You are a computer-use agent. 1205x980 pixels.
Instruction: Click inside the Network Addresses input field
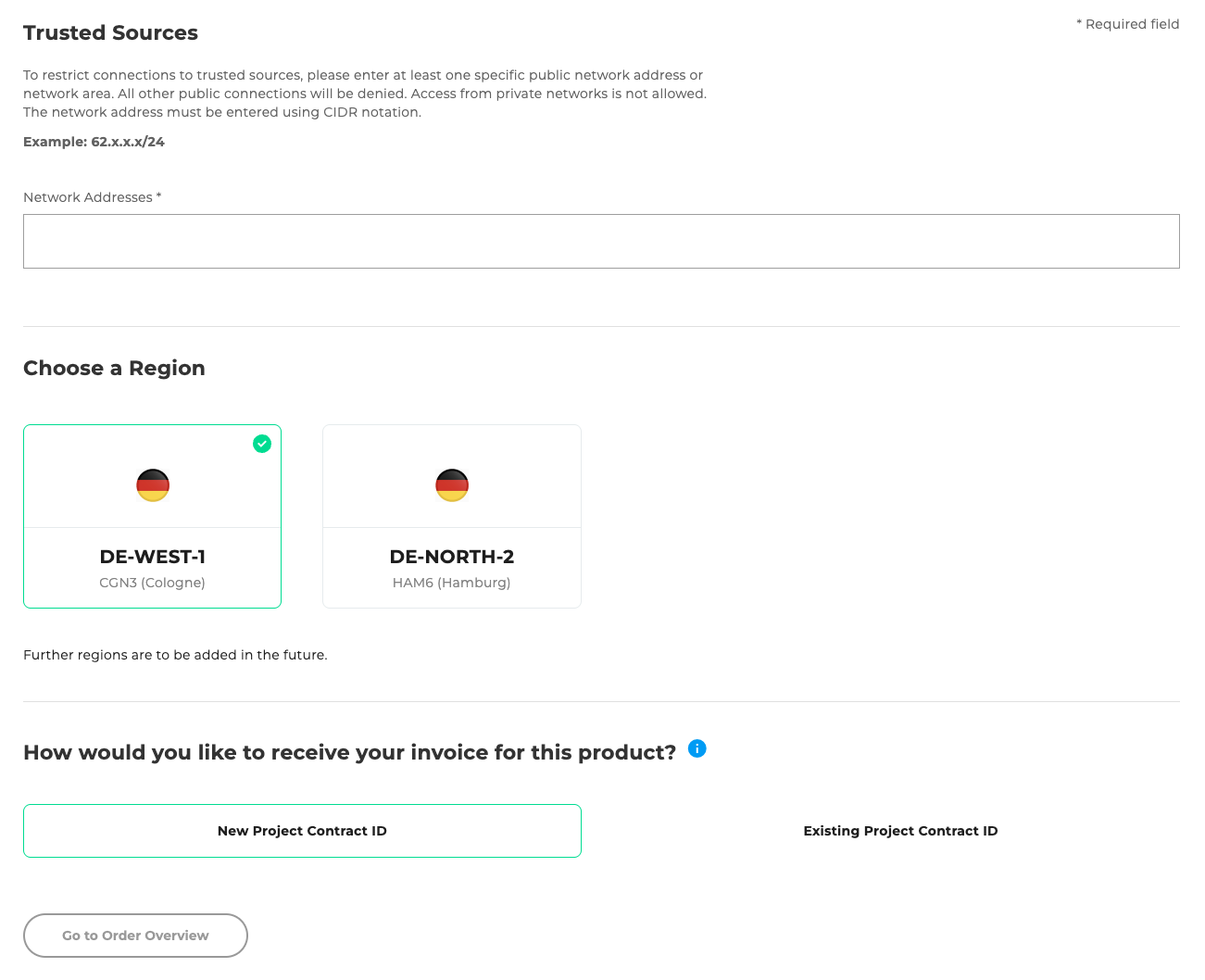[x=601, y=241]
